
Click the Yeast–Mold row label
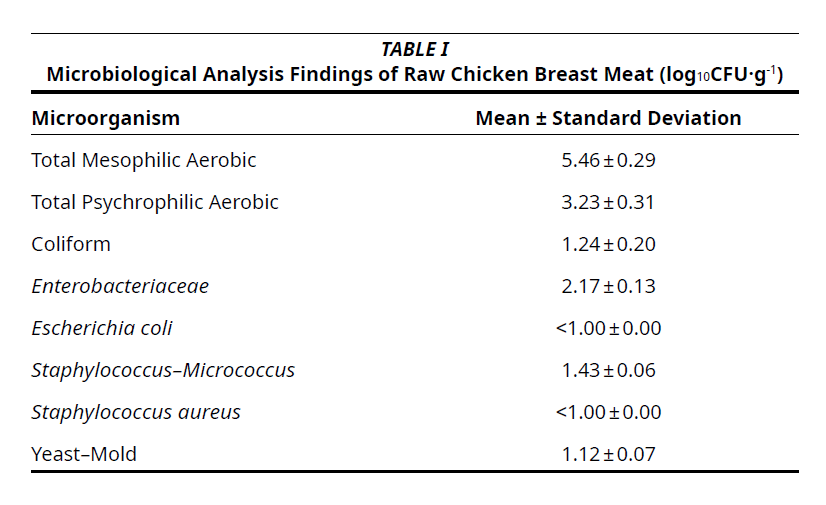(84, 454)
